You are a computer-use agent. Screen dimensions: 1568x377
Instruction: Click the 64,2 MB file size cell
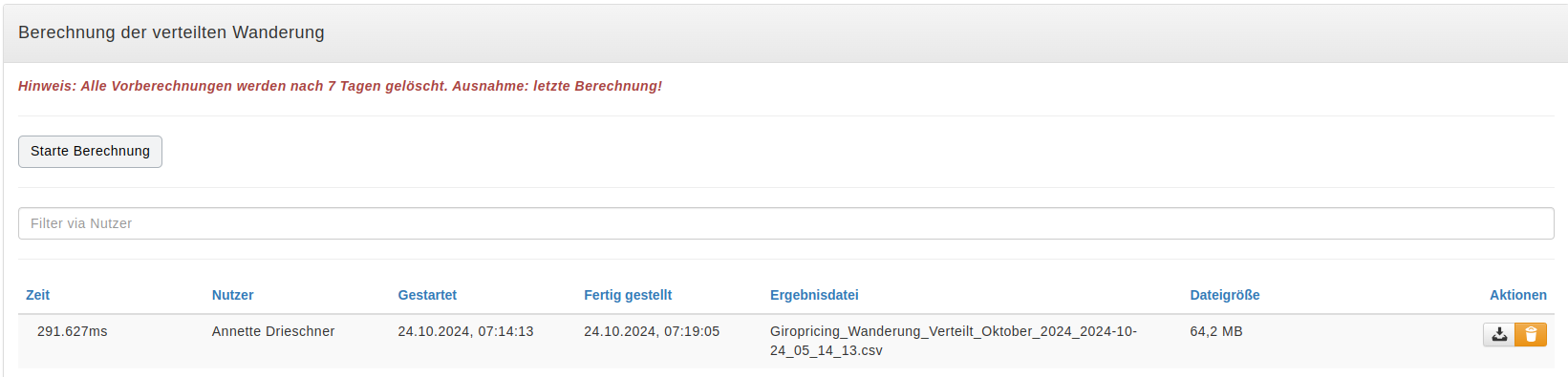pyautogui.click(x=1216, y=331)
